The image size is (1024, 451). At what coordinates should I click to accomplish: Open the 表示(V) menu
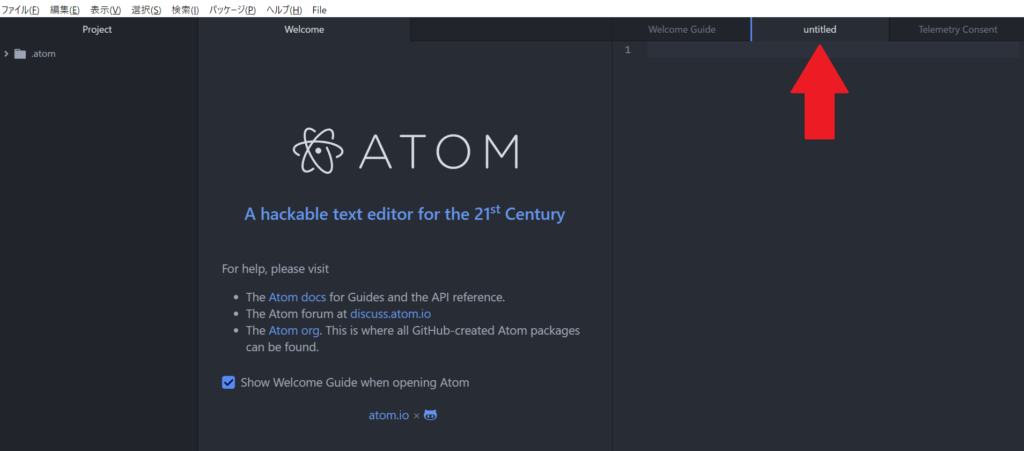(x=105, y=10)
